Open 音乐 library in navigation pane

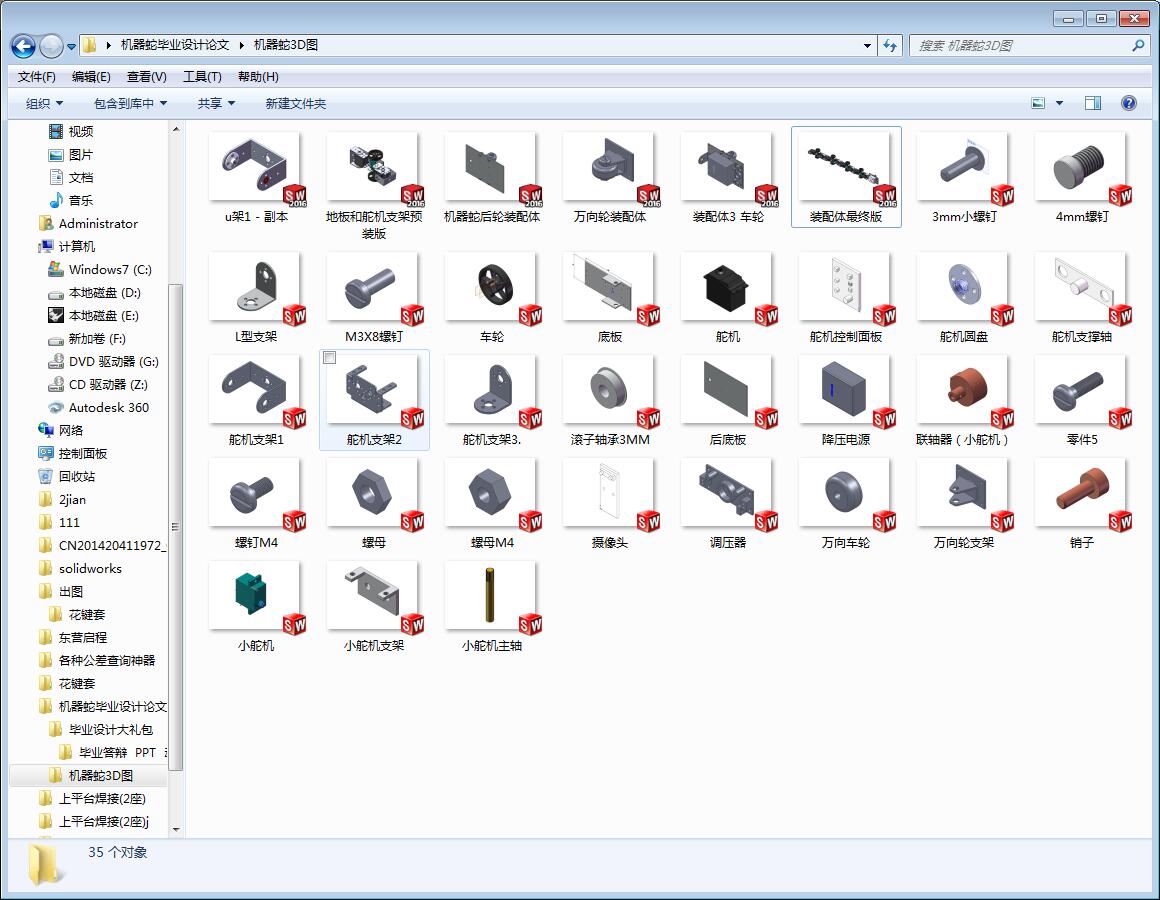pyautogui.click(x=71, y=200)
